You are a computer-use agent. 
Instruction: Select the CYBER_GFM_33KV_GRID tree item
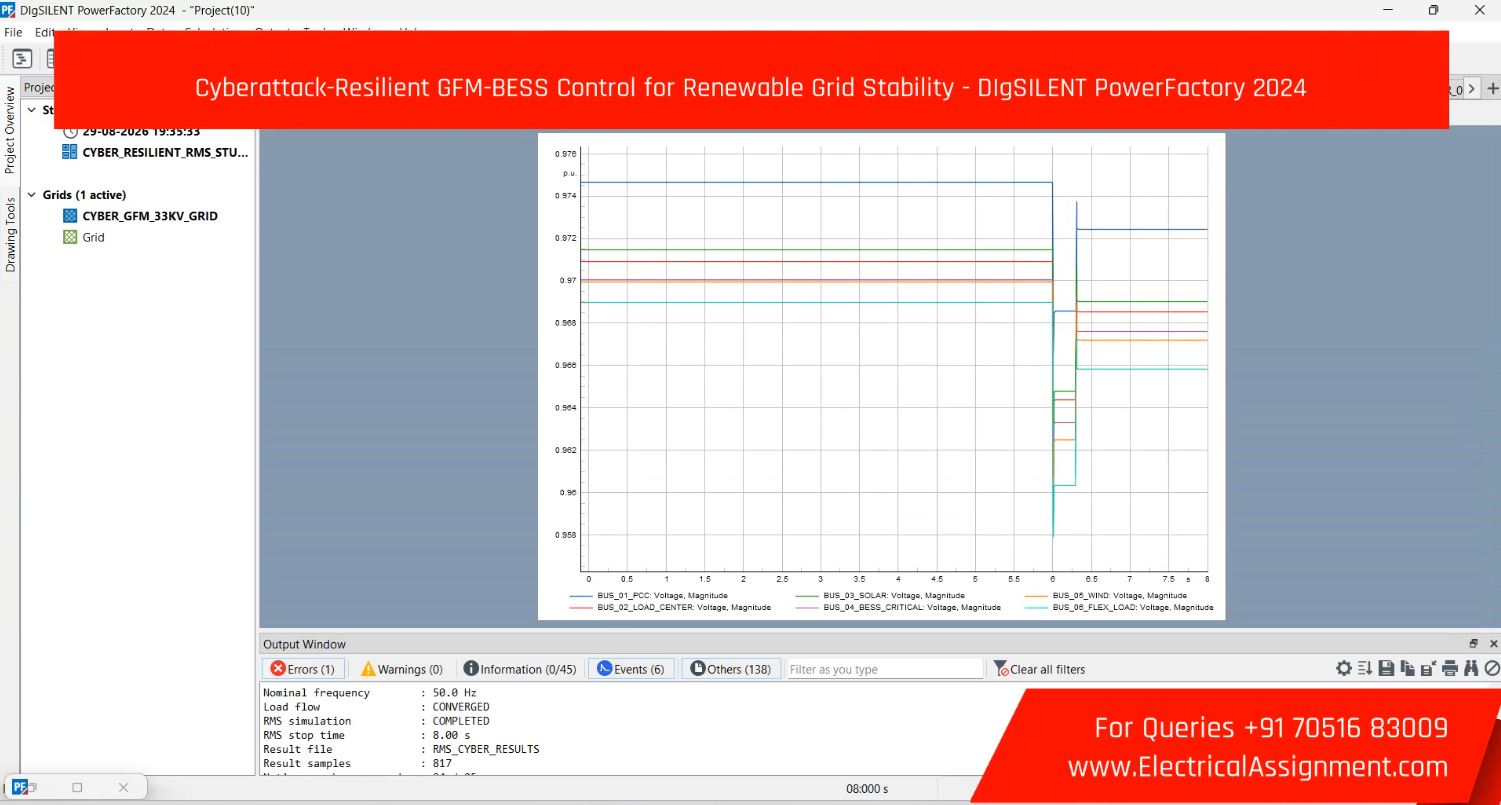tap(150, 216)
